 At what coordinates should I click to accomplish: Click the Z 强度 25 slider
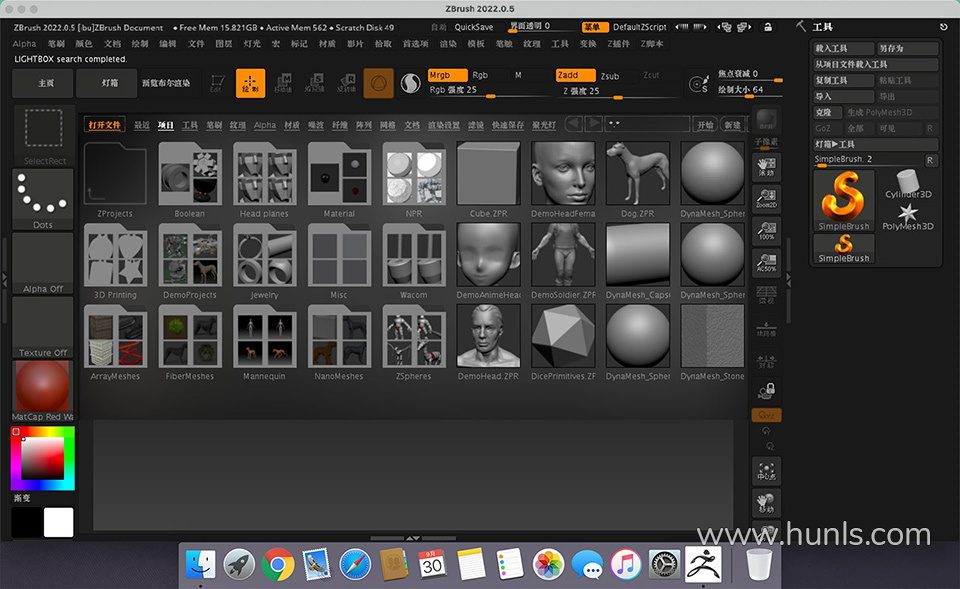(x=618, y=91)
